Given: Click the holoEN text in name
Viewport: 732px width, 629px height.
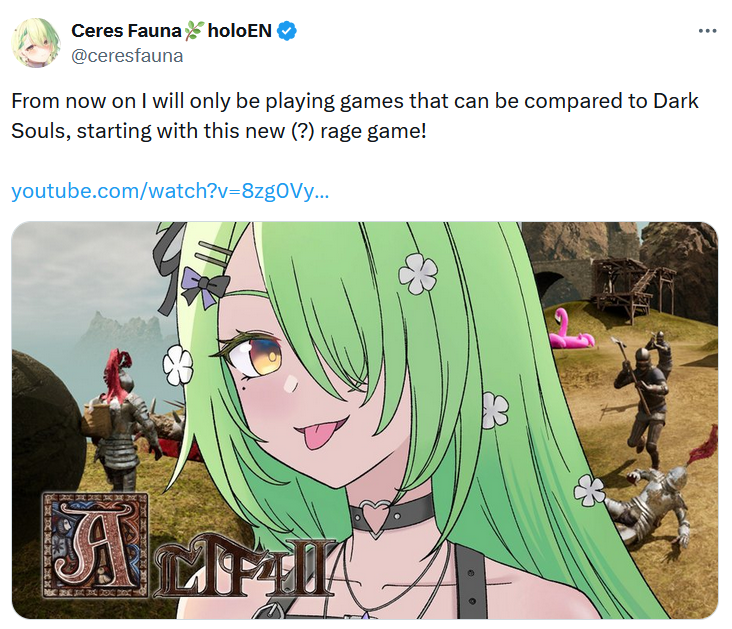Looking at the screenshot, I should click(239, 31).
